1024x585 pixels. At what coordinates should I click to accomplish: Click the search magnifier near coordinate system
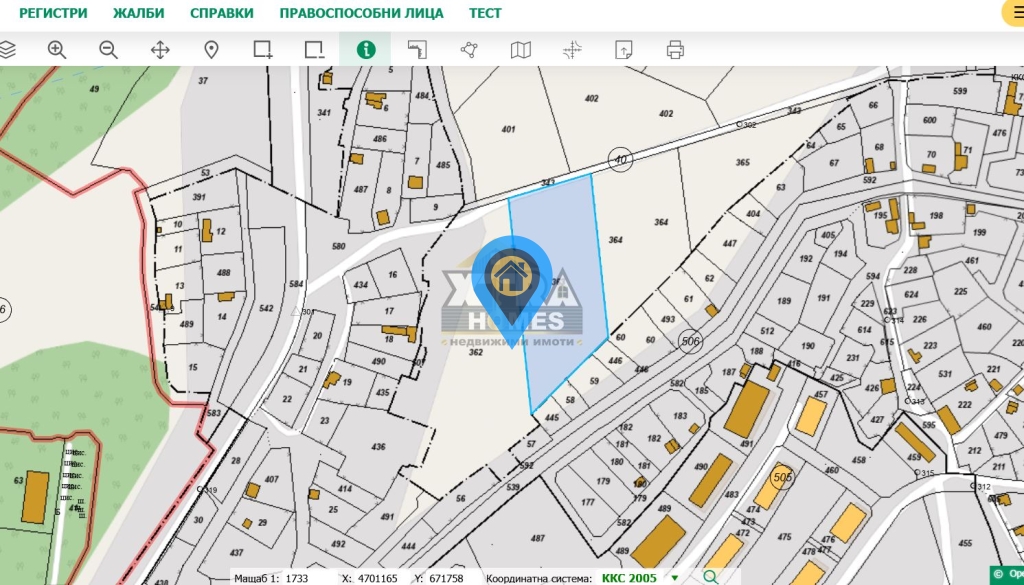click(710, 577)
